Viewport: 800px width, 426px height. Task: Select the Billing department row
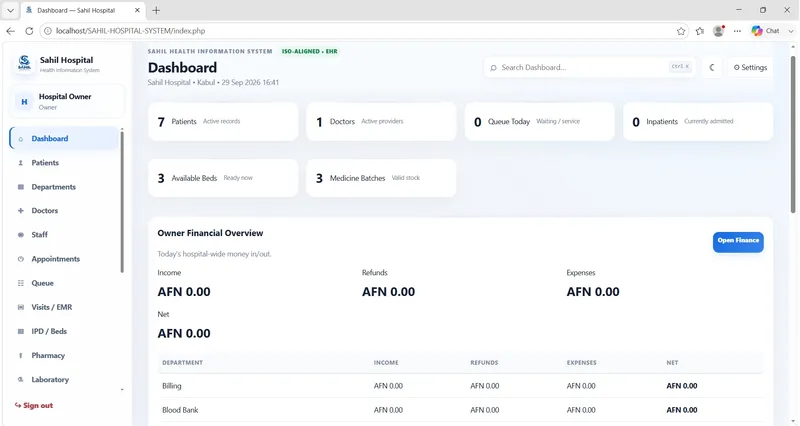click(461, 386)
